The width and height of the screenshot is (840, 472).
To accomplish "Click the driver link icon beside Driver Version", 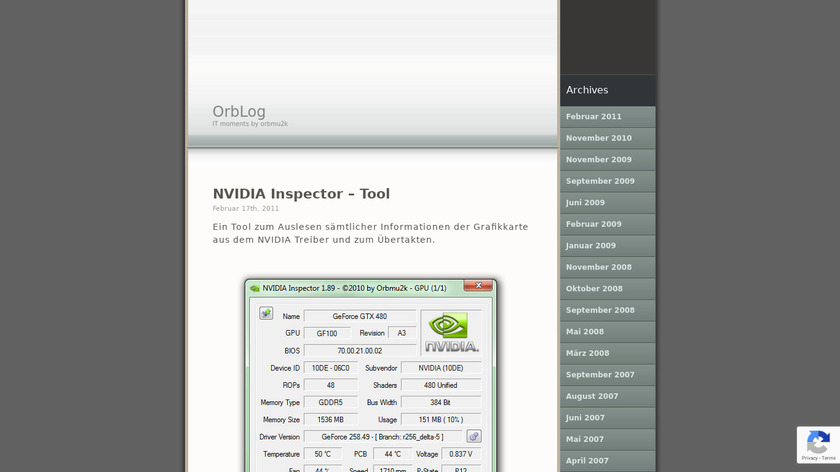I will click(474, 437).
